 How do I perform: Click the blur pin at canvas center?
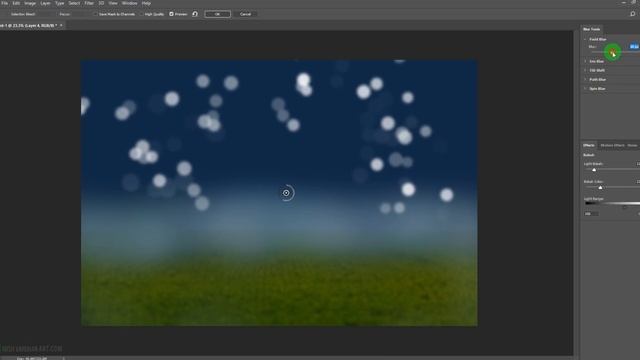click(x=286, y=193)
